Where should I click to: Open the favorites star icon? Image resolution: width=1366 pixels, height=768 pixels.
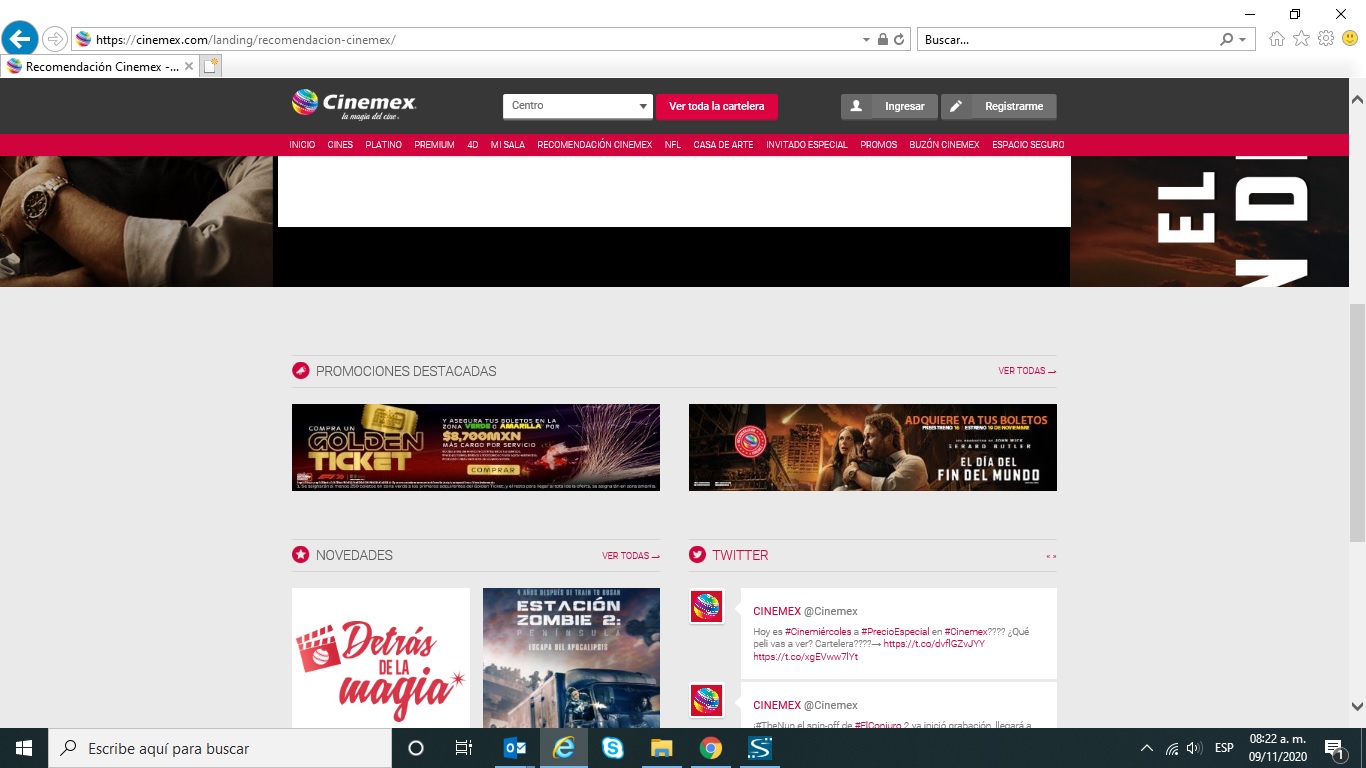click(x=1301, y=39)
